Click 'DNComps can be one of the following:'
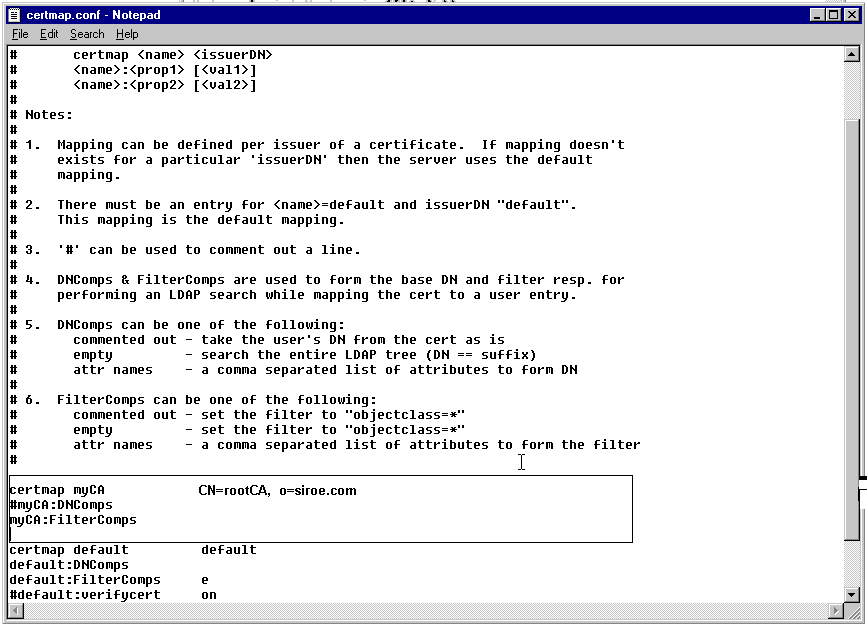Screen dimensions: 867x625 pyautogui.click(x=201, y=325)
